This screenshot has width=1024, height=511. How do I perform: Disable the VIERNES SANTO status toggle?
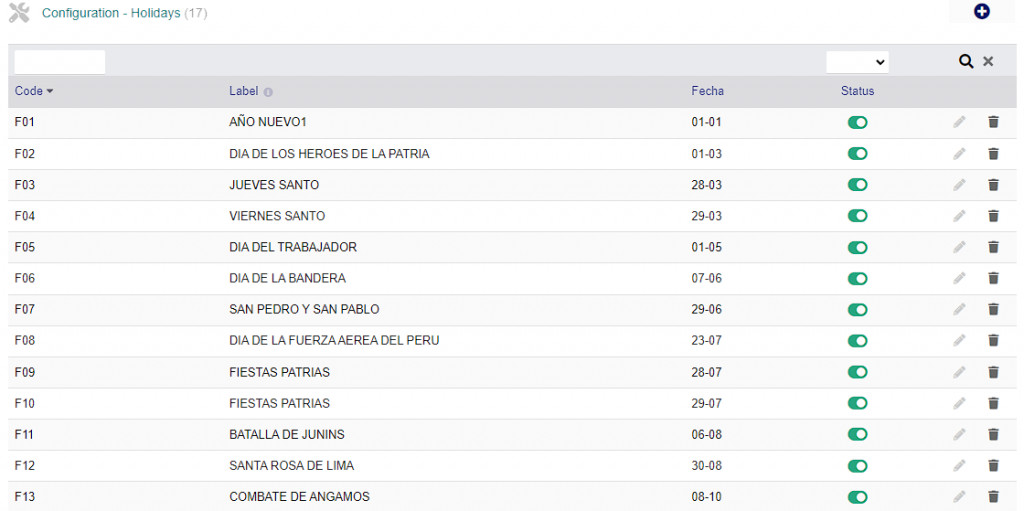[857, 216]
